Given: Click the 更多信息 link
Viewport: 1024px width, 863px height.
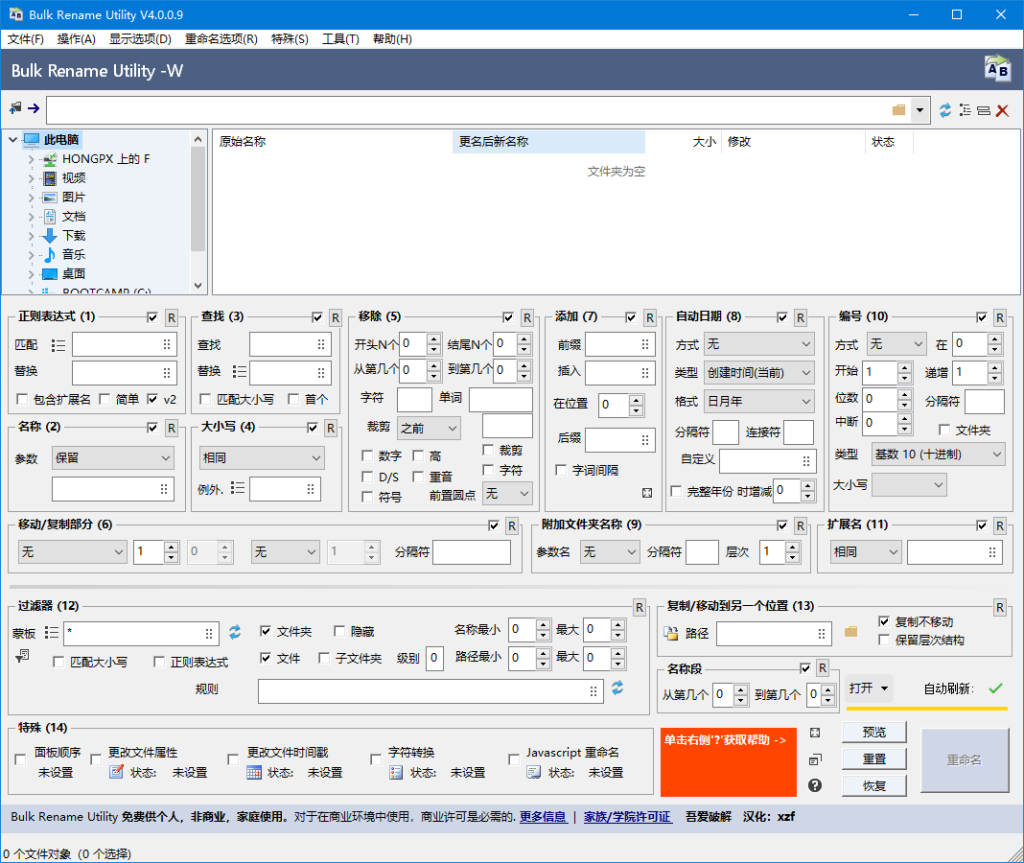Looking at the screenshot, I should pos(543,817).
